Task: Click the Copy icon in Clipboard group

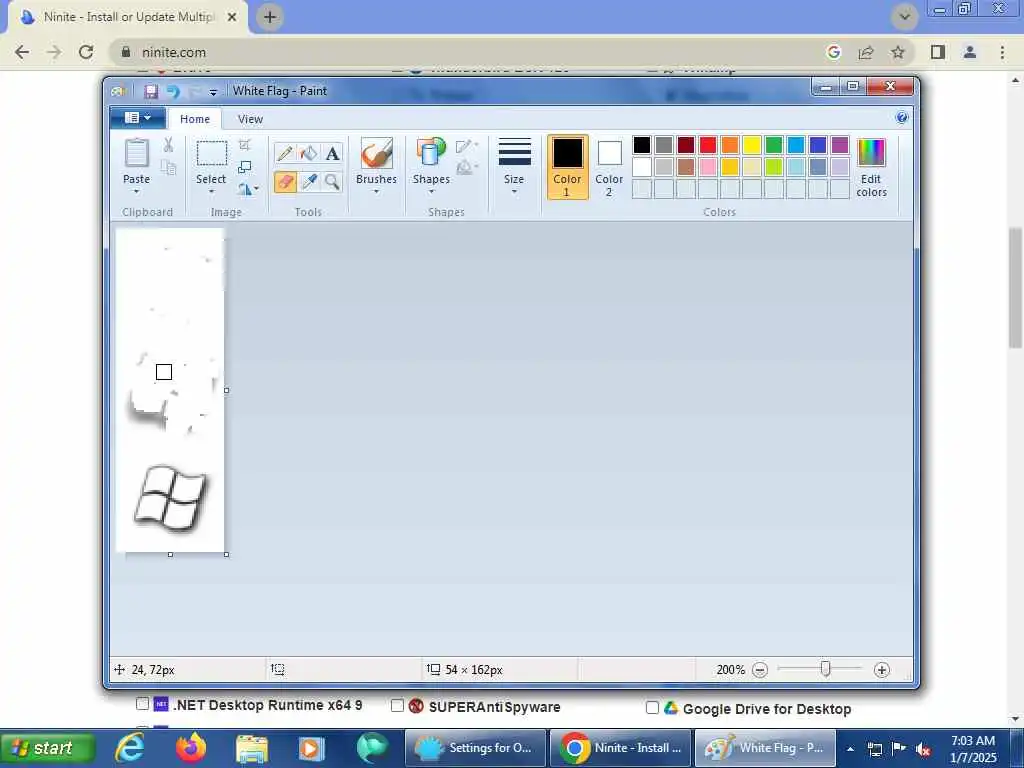Action: click(168, 168)
